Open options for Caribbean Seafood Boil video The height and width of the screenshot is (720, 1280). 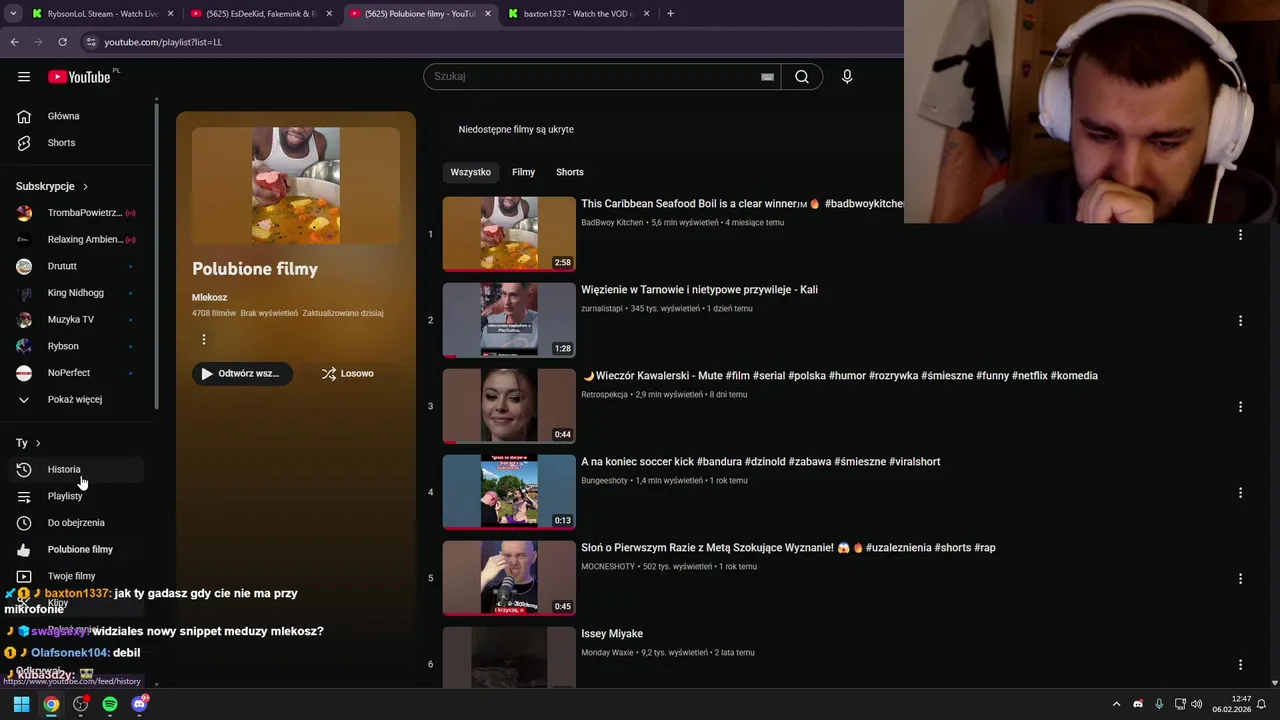point(1240,235)
